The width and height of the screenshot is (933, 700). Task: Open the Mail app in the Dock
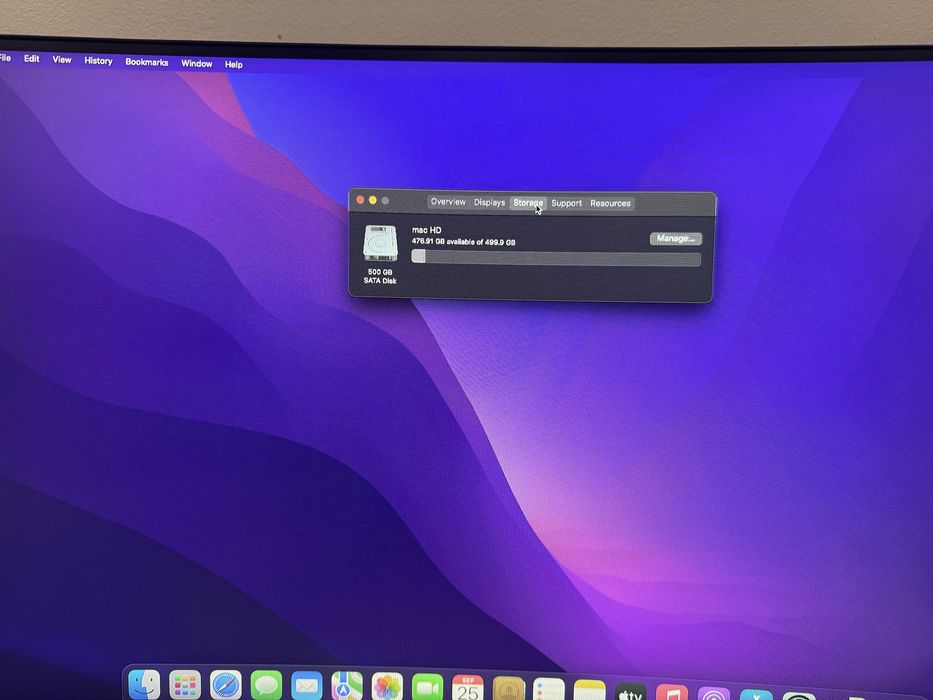(x=306, y=686)
